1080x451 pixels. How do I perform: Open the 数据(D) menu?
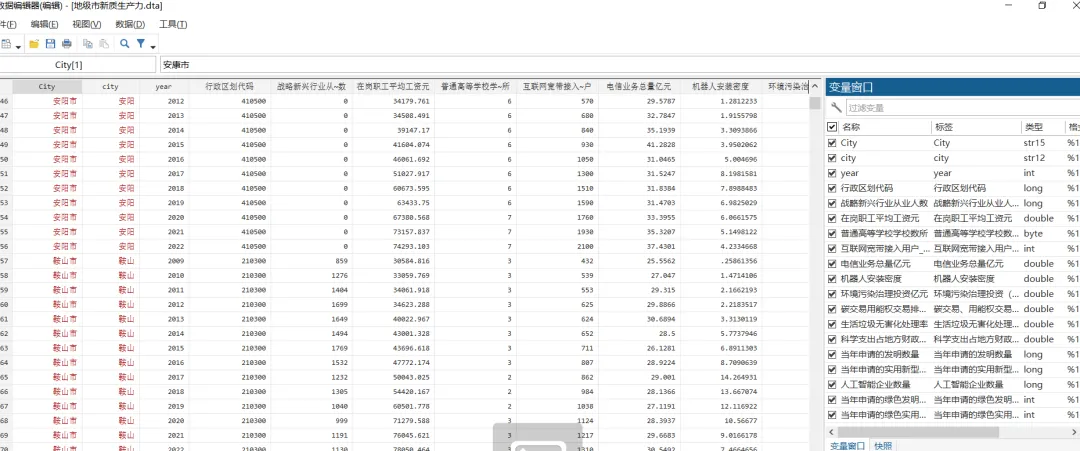pyautogui.click(x=130, y=24)
